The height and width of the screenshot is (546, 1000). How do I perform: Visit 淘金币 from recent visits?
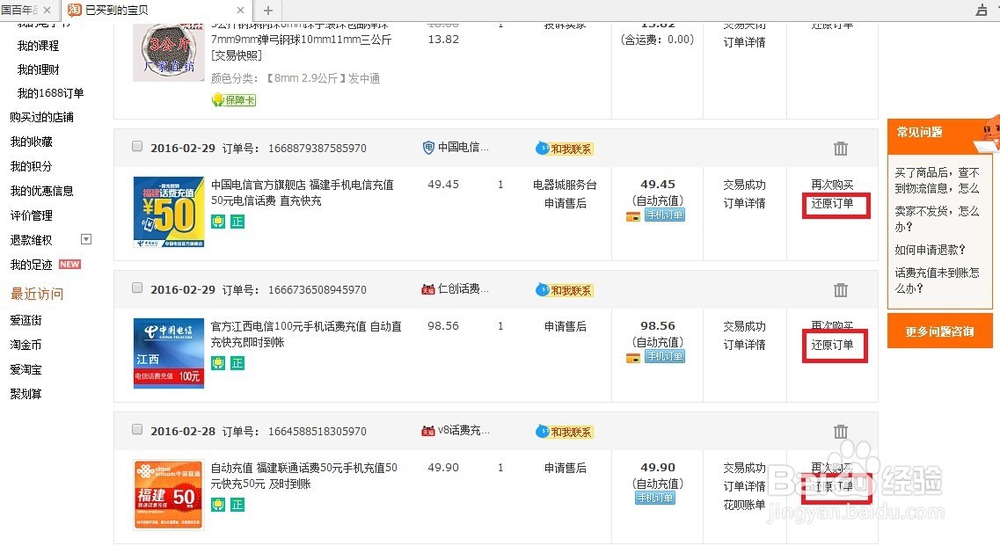(x=26, y=345)
